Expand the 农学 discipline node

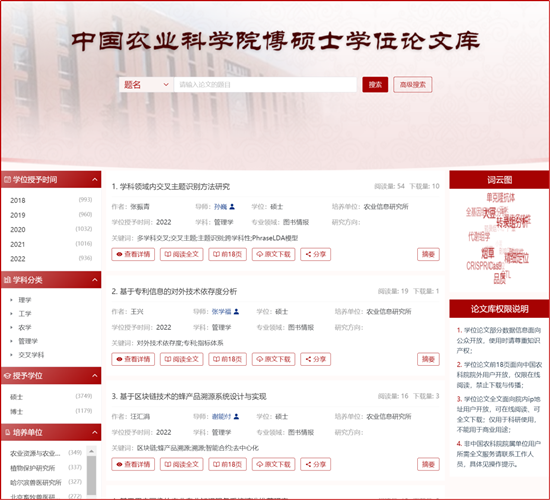11,327
